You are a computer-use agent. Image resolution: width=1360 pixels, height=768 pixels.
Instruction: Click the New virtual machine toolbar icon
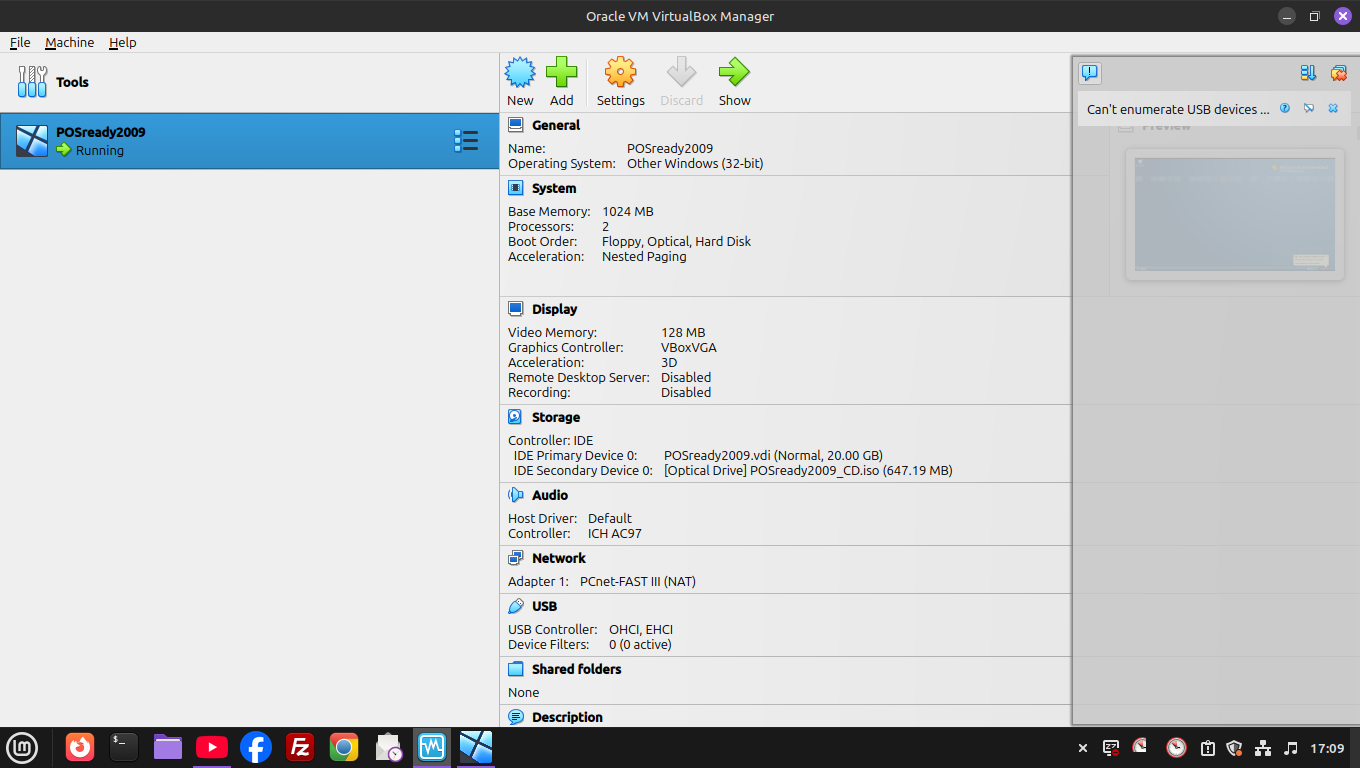pos(520,81)
